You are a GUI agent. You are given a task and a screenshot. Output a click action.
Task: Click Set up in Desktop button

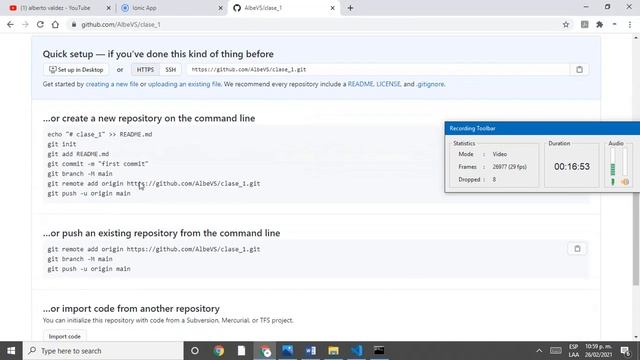76,70
